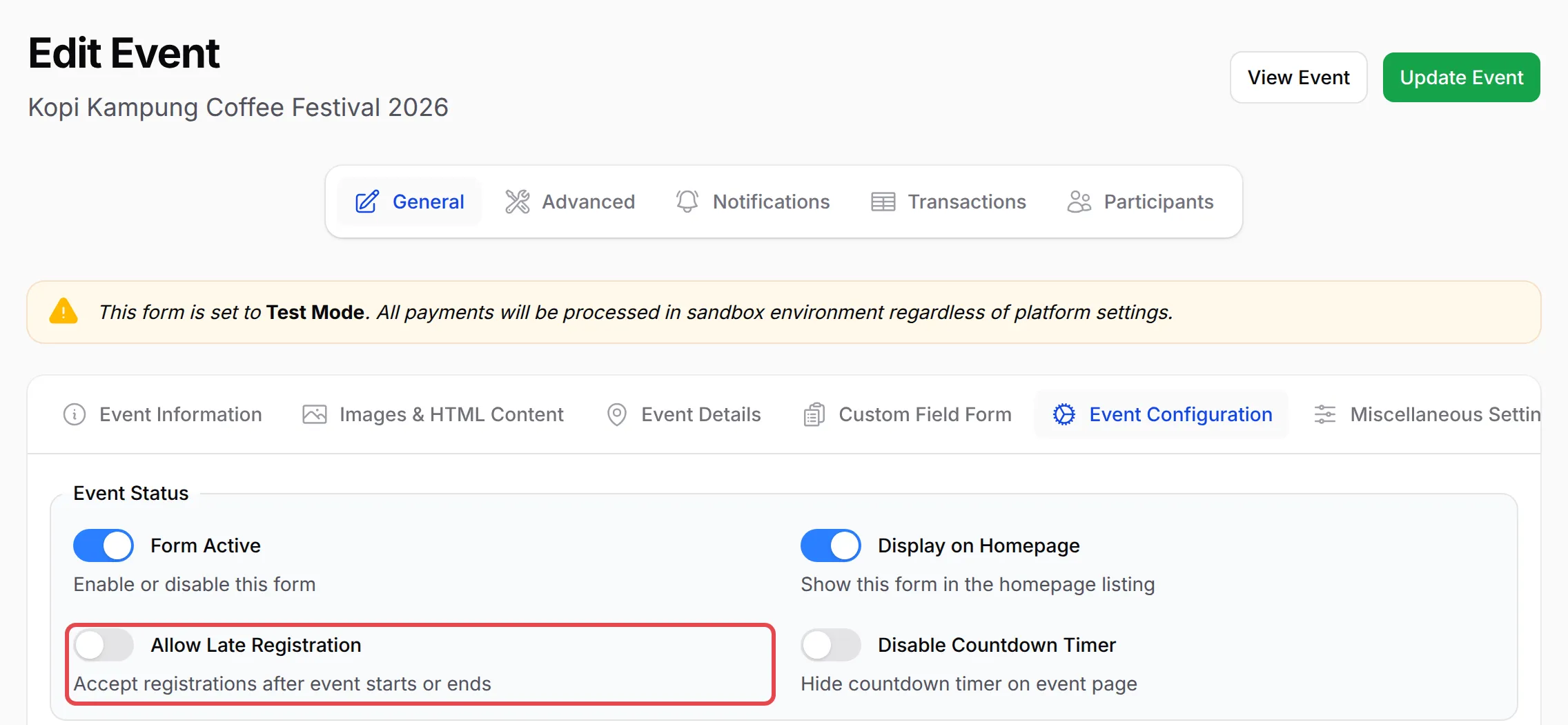Open the Event Information sub-tab
This screenshot has height=725, width=1568.
(163, 414)
